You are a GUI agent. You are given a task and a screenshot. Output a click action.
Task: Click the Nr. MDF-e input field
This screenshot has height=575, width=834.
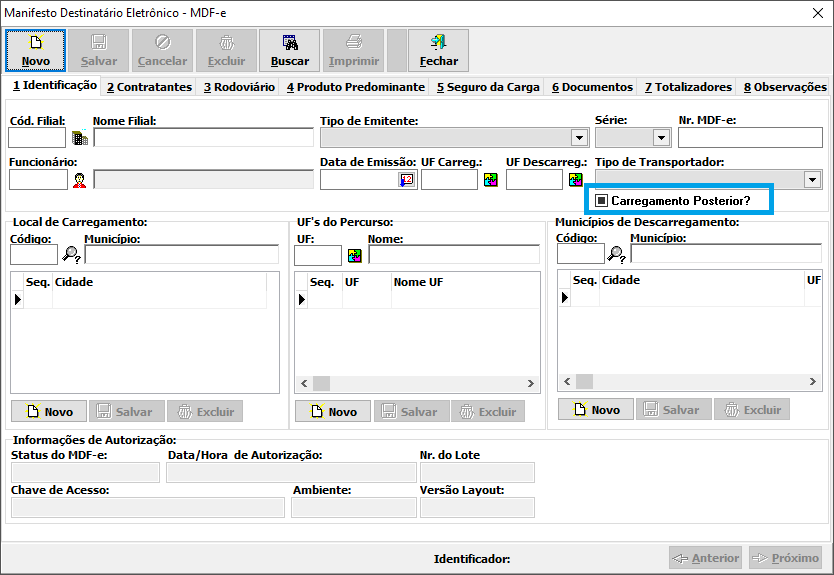(749, 138)
